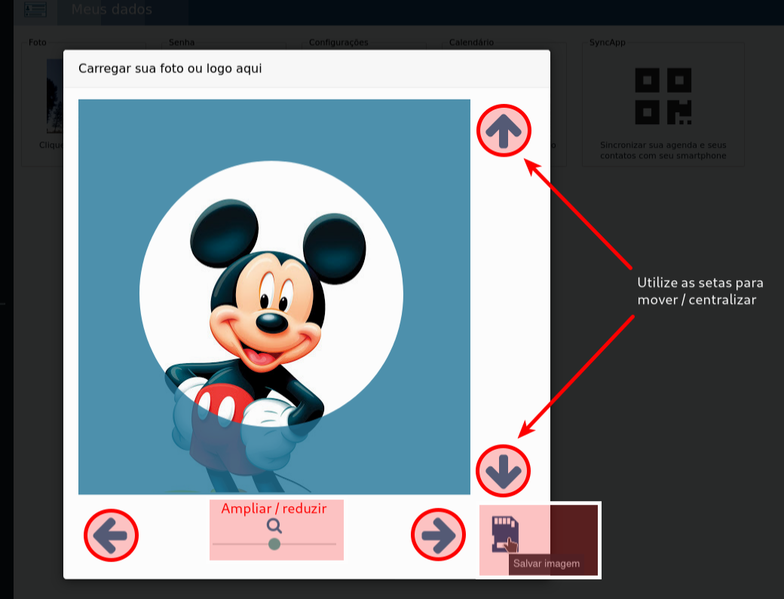Save the image with the memory card icon

[x=505, y=534]
